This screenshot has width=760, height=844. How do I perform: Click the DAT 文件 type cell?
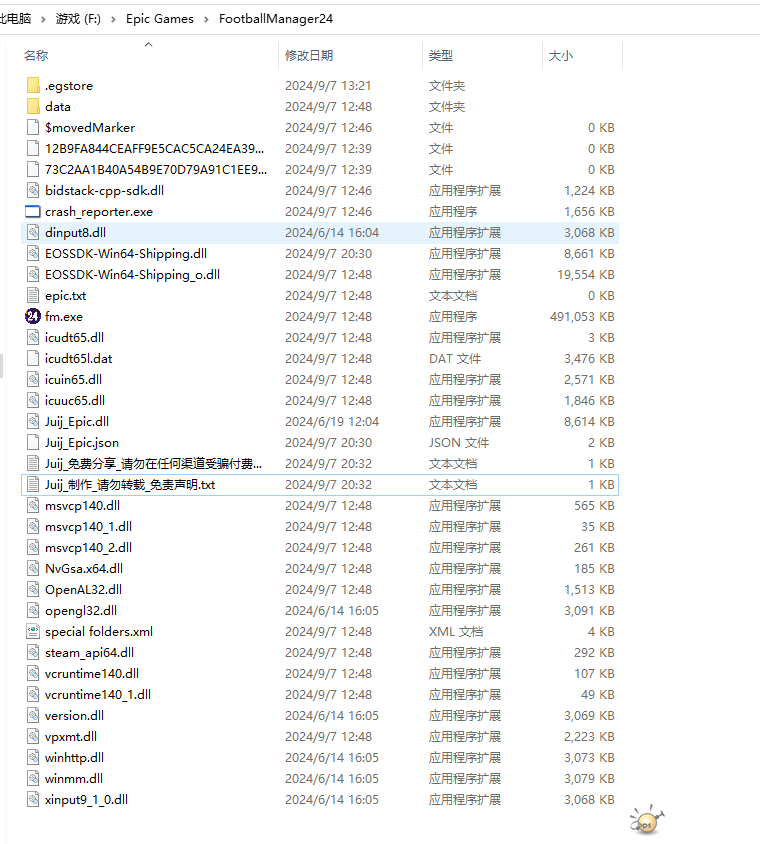click(455, 358)
